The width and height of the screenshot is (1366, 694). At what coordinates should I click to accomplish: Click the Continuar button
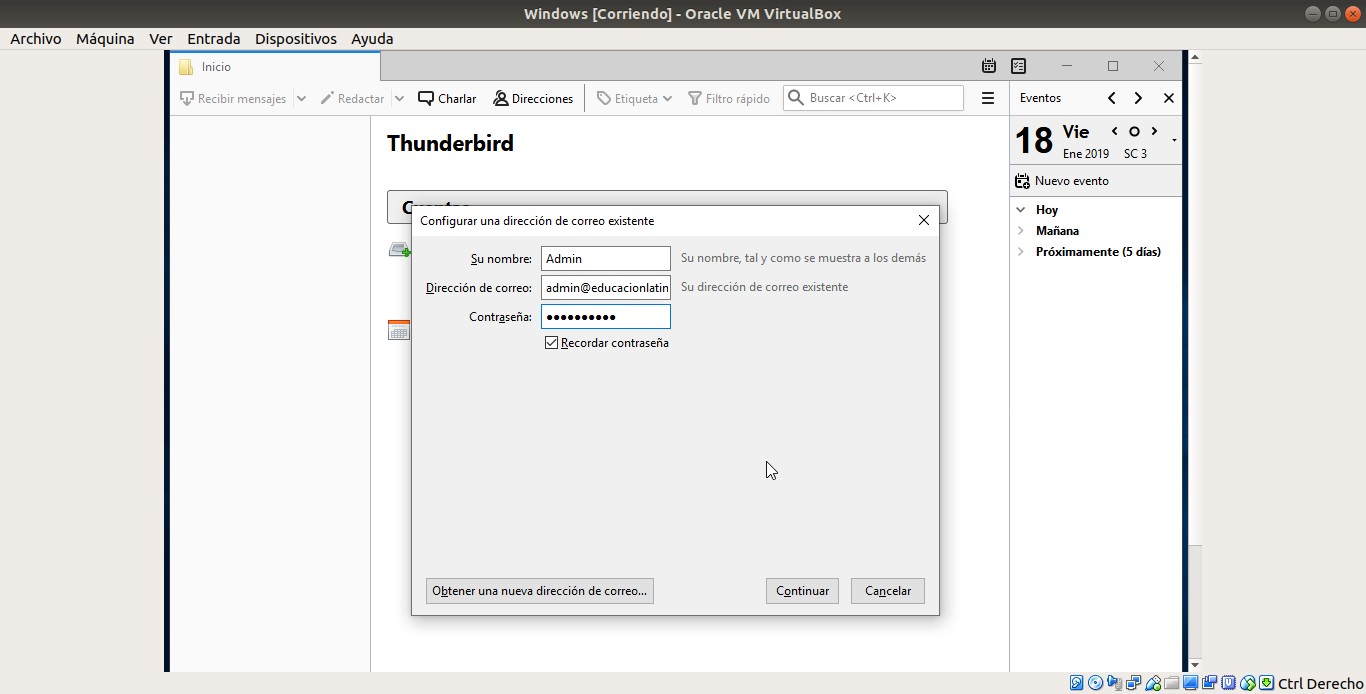coord(802,591)
